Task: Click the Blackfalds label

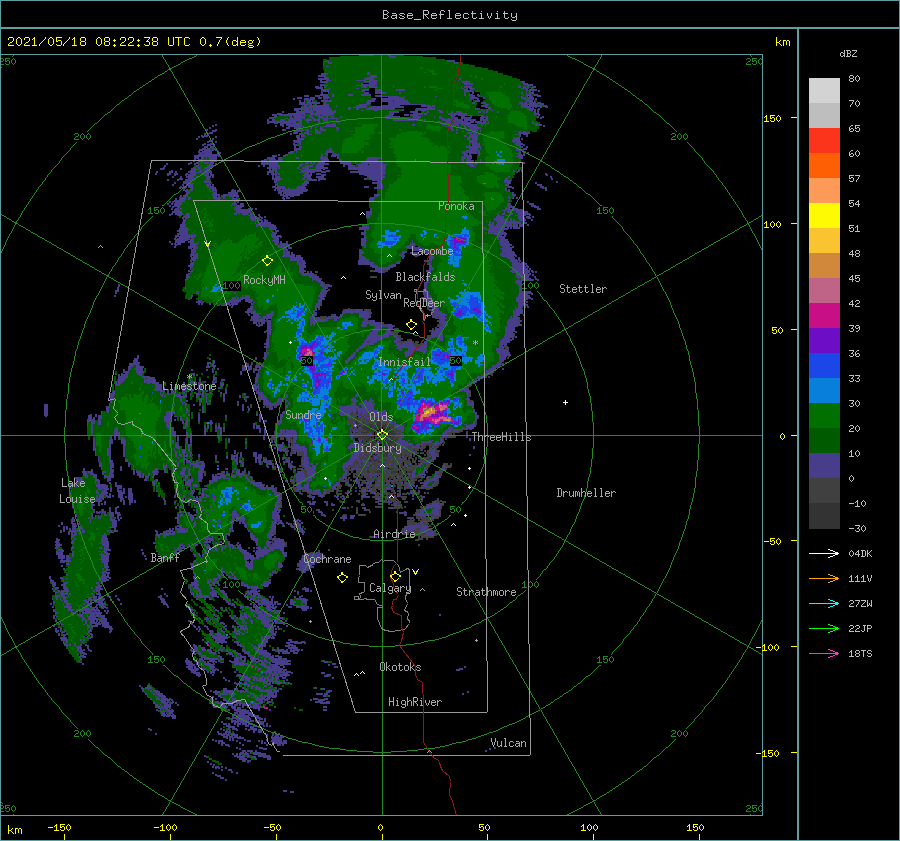Action: (425, 277)
